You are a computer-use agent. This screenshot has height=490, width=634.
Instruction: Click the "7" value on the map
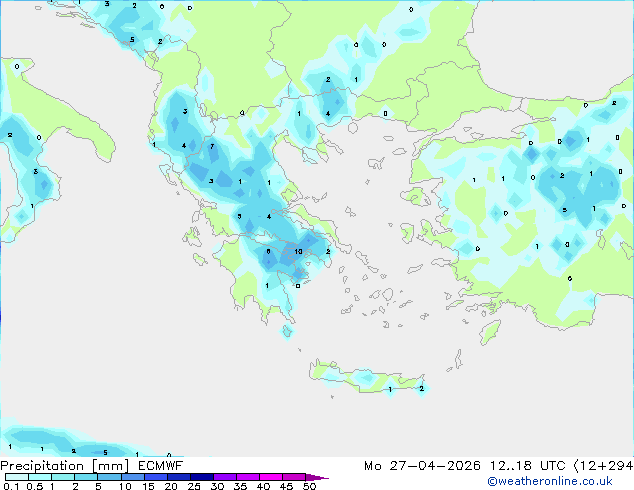click(212, 146)
